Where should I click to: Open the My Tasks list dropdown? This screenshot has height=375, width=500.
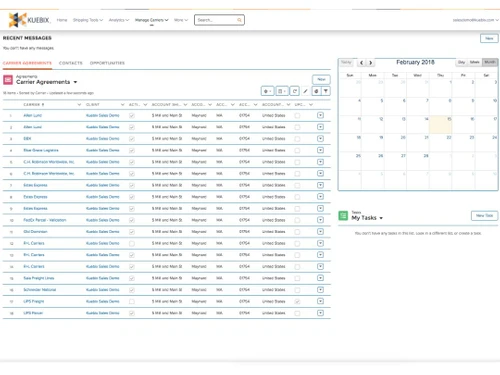[381, 218]
